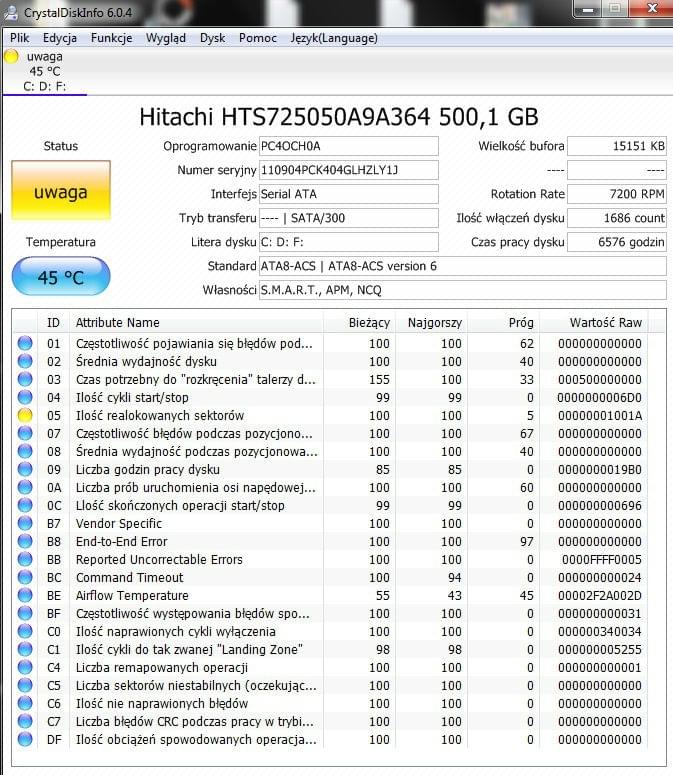Click the yellow disk status icon at top
The width and height of the screenshot is (673, 775).
coord(11,57)
